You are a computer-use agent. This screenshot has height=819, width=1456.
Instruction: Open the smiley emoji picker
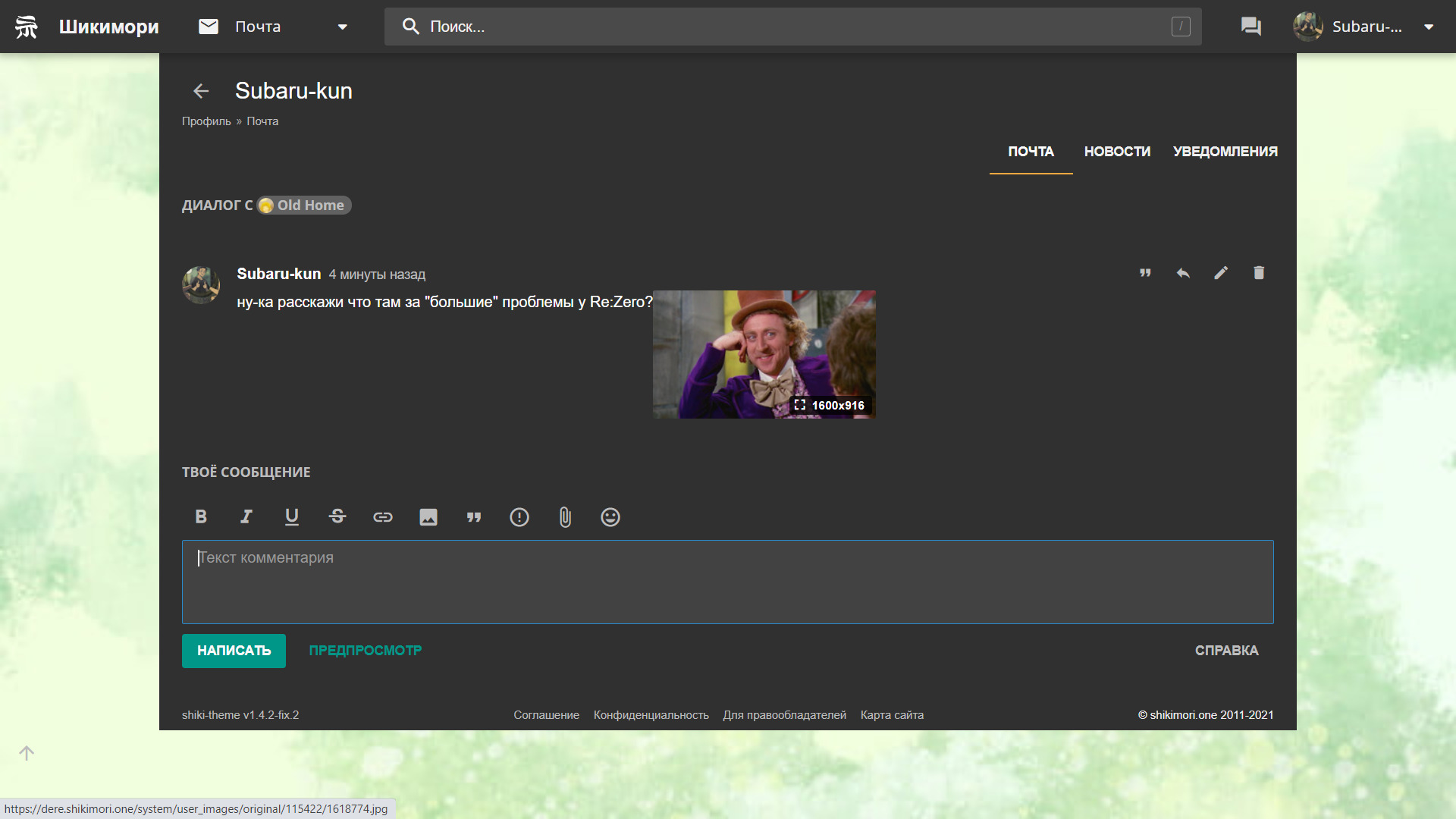coord(610,517)
